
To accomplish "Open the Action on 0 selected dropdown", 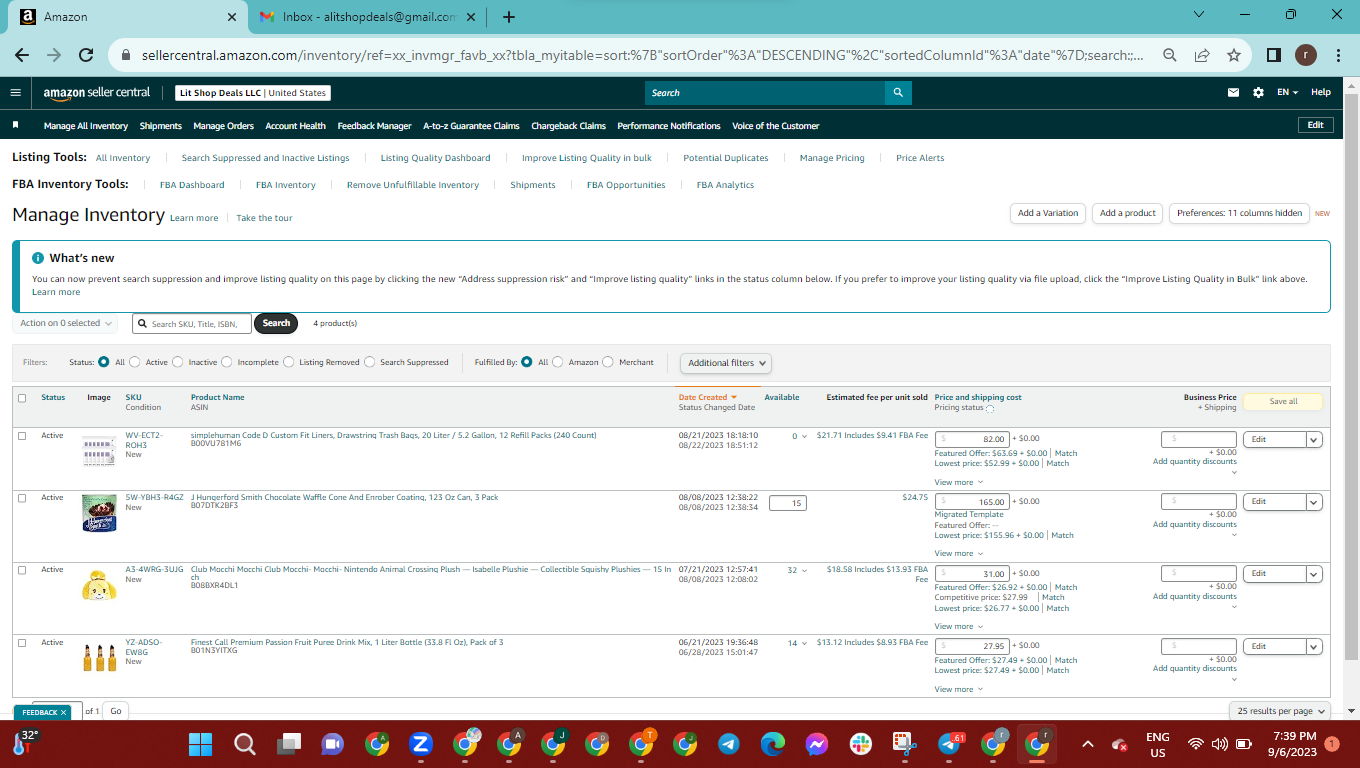I will tap(65, 323).
